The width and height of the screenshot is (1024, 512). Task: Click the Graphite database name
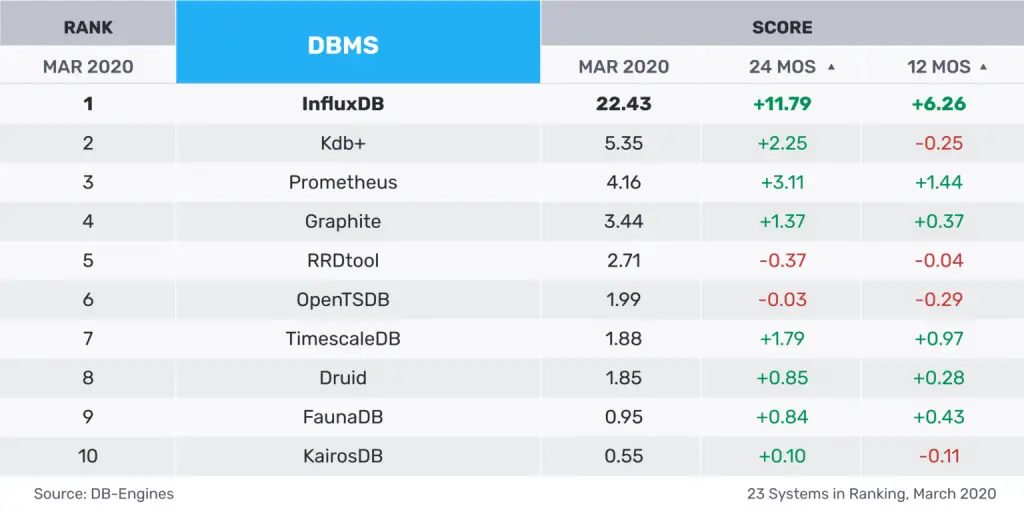(343, 221)
